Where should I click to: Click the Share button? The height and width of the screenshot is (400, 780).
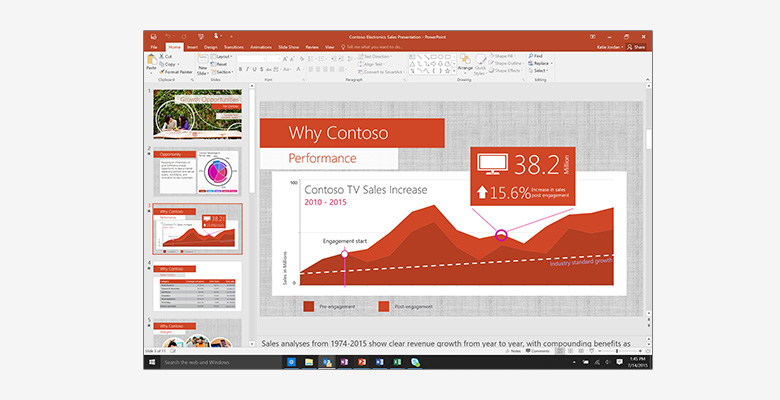point(636,47)
